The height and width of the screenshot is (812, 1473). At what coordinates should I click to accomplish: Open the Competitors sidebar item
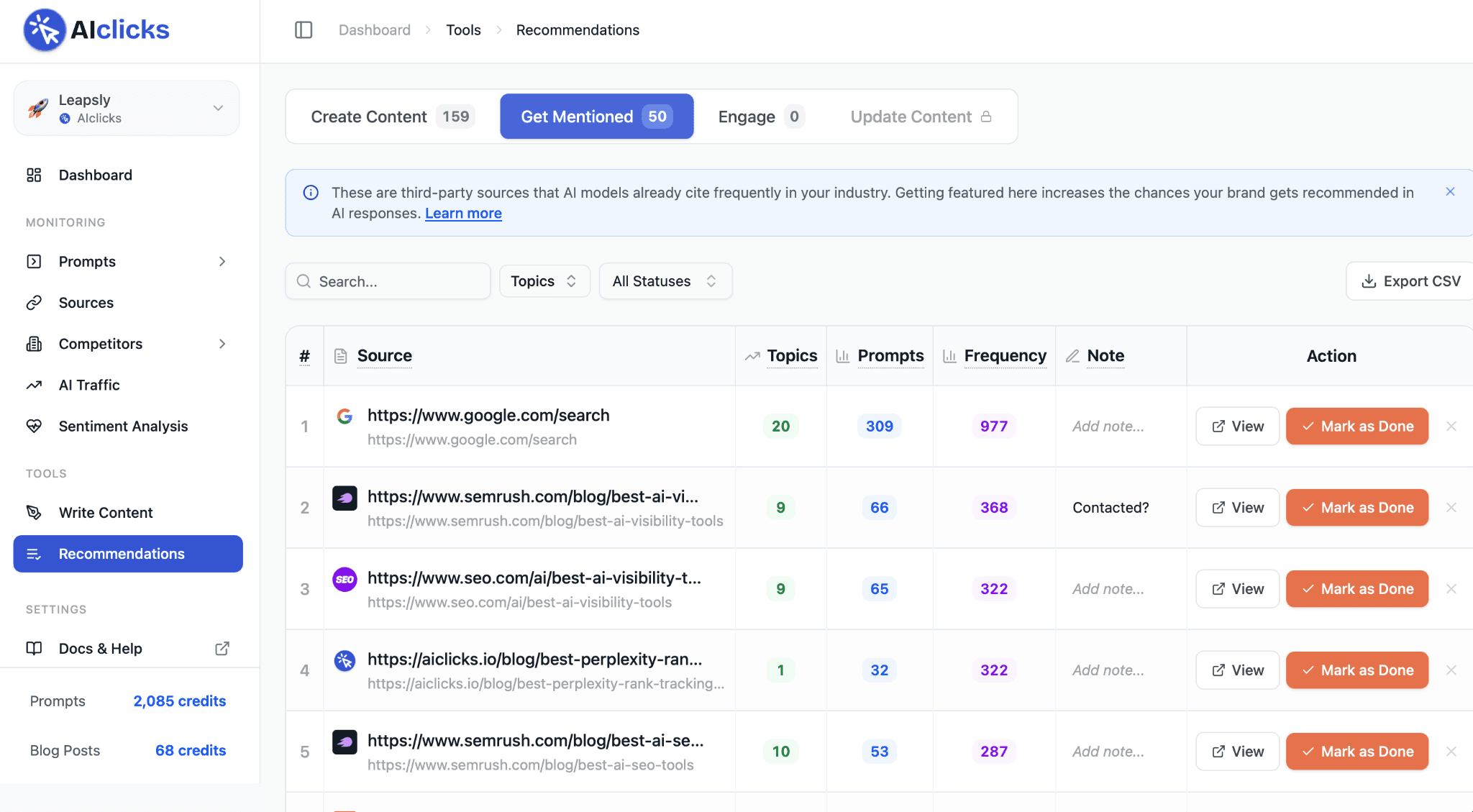tap(101, 344)
